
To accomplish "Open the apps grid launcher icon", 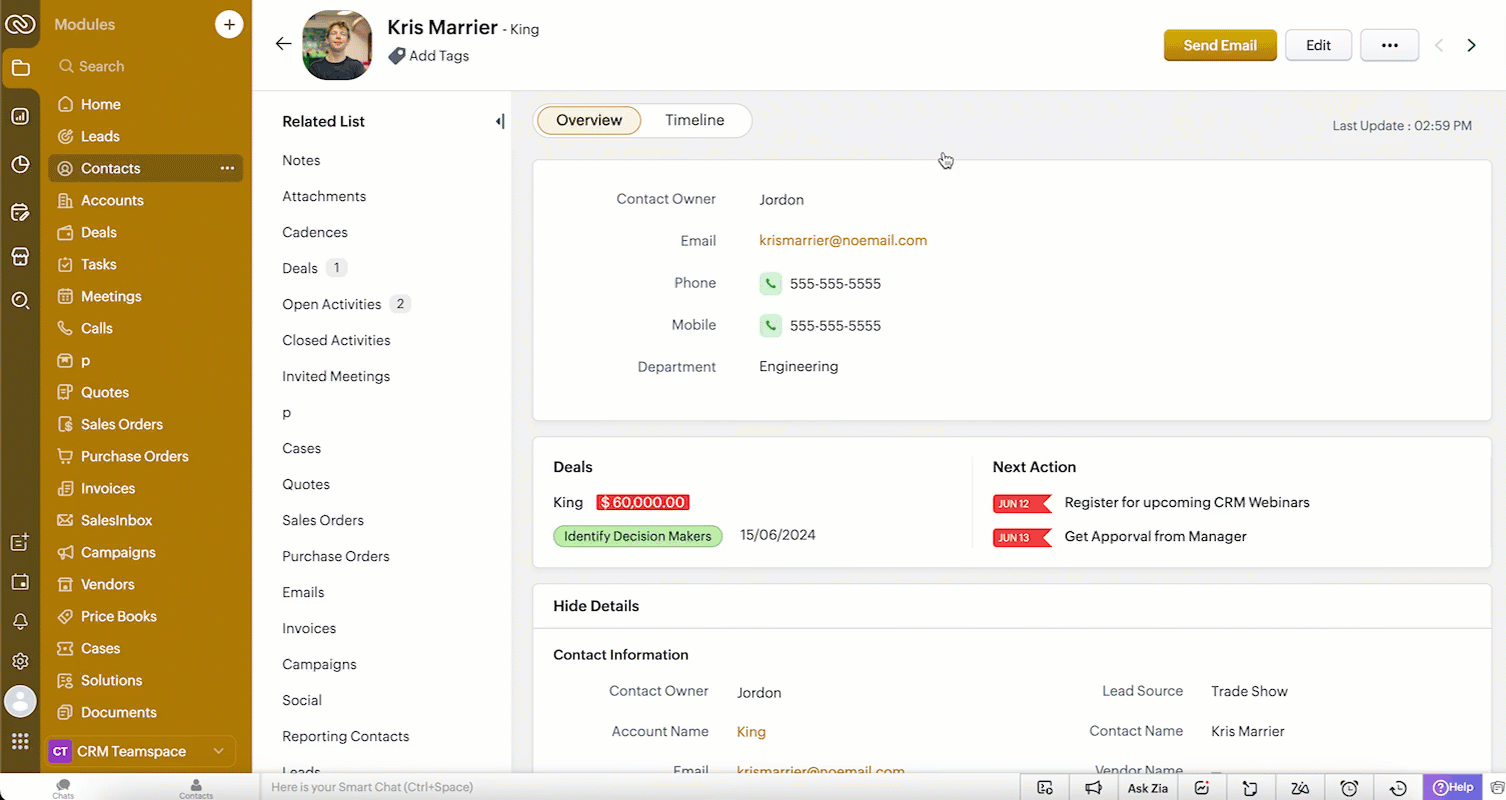I will [20, 741].
